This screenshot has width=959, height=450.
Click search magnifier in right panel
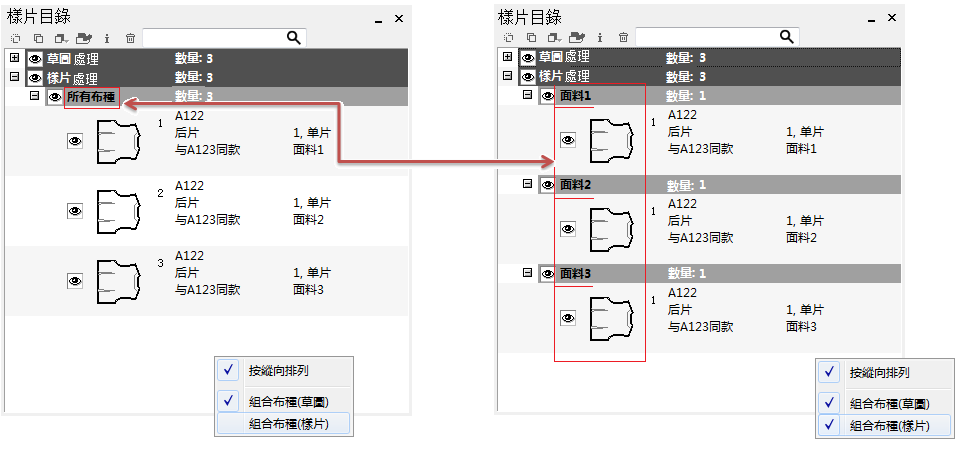pos(787,36)
